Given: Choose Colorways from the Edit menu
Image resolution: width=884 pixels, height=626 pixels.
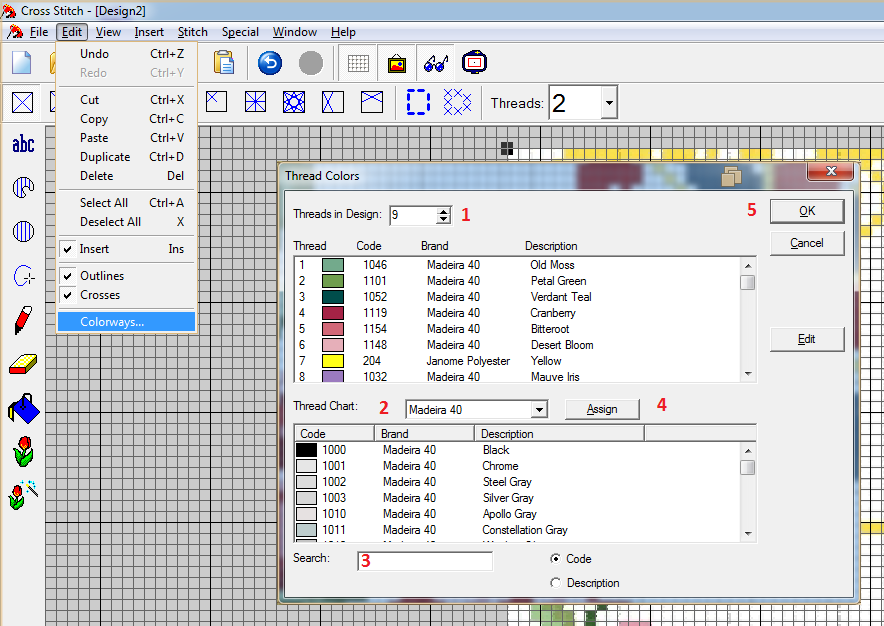Looking at the screenshot, I should pyautogui.click(x=112, y=322).
